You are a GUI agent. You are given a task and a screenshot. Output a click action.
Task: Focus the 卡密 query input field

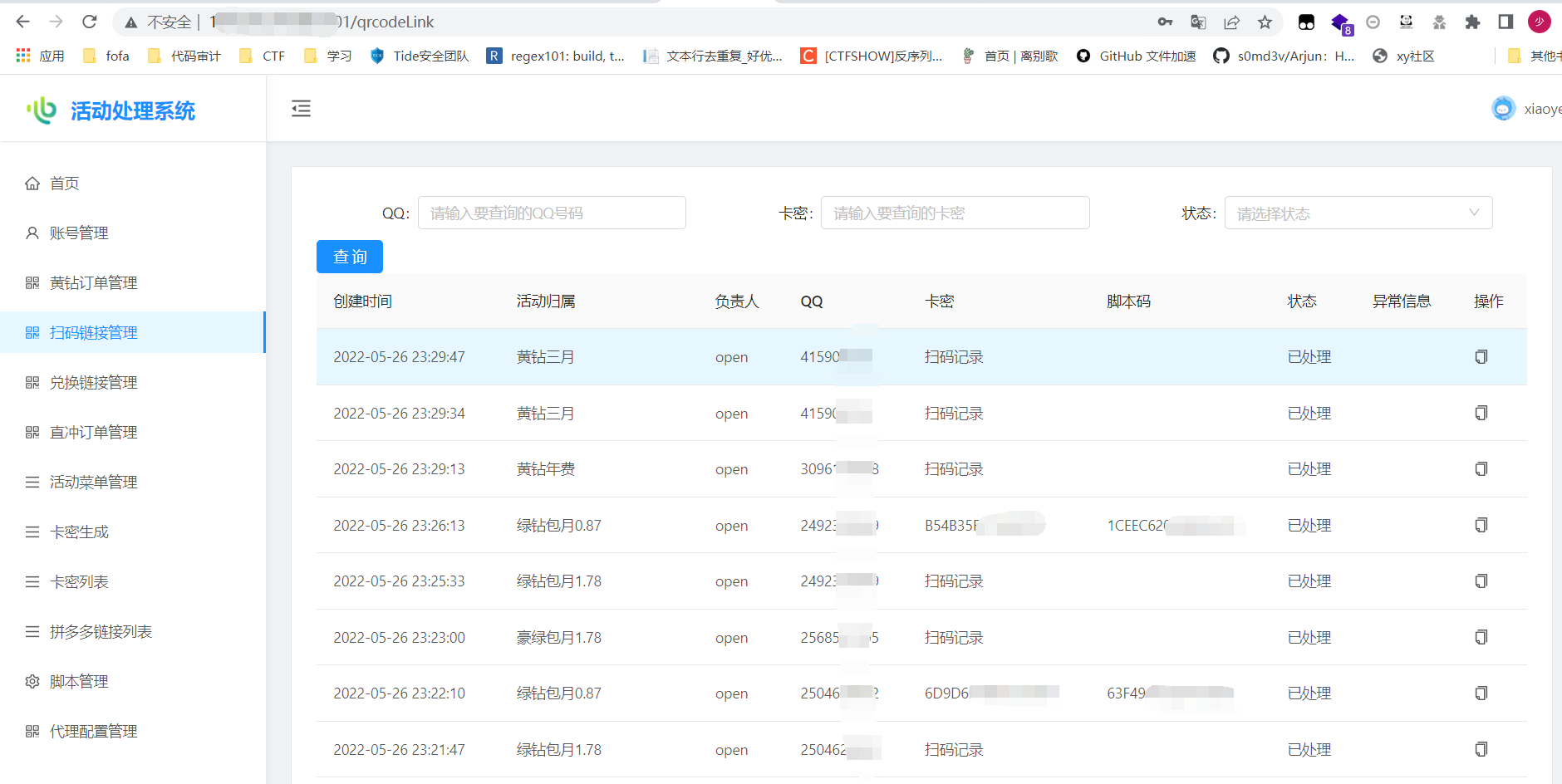pos(955,213)
